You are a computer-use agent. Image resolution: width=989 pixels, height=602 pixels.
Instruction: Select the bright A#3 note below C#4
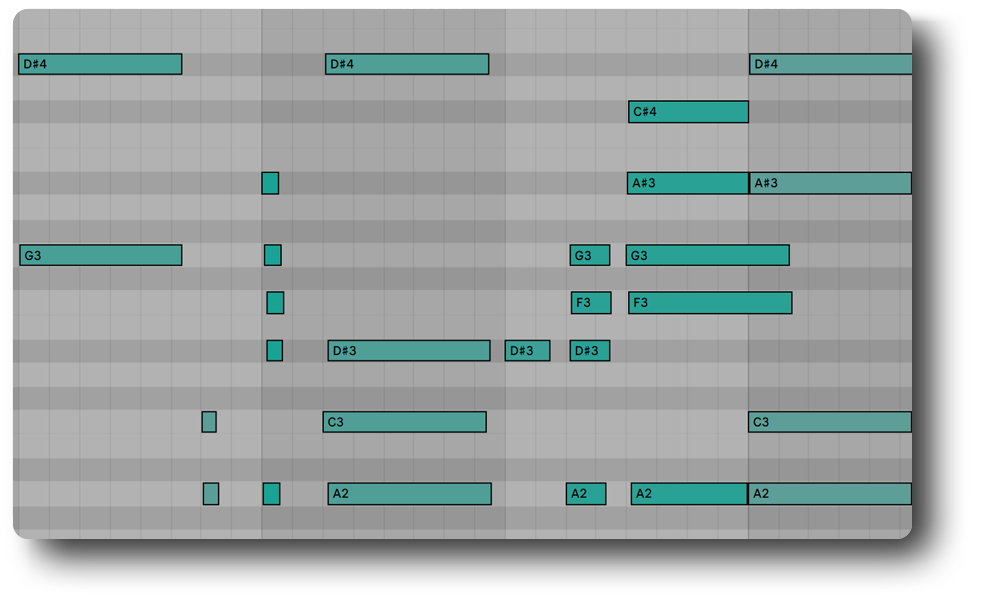[687, 183]
